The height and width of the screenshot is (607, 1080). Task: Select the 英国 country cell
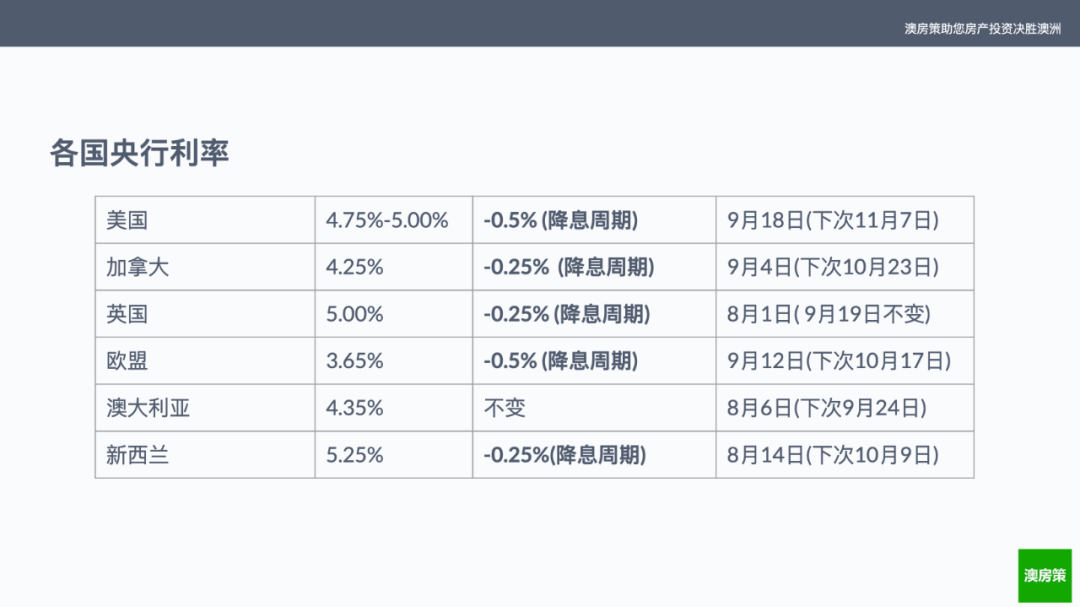tap(205, 313)
